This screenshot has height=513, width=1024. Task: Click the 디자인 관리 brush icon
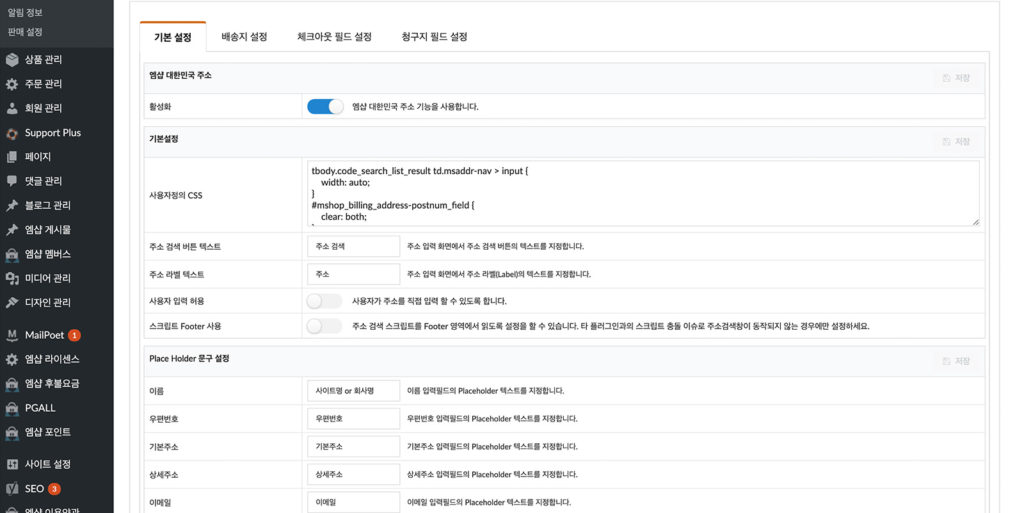click(12, 302)
